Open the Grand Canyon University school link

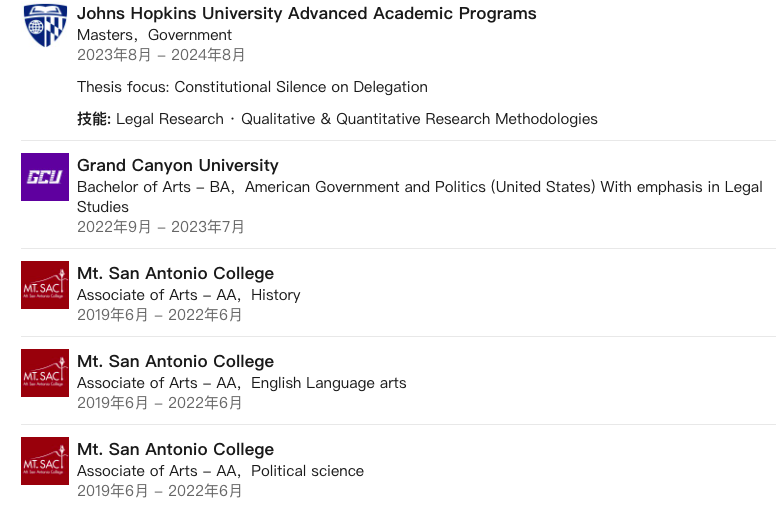177,166
